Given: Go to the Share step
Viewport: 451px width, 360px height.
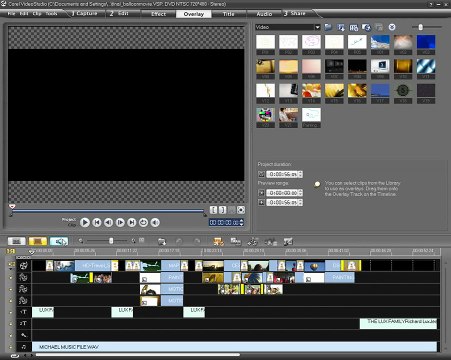Looking at the screenshot, I should tap(295, 13).
